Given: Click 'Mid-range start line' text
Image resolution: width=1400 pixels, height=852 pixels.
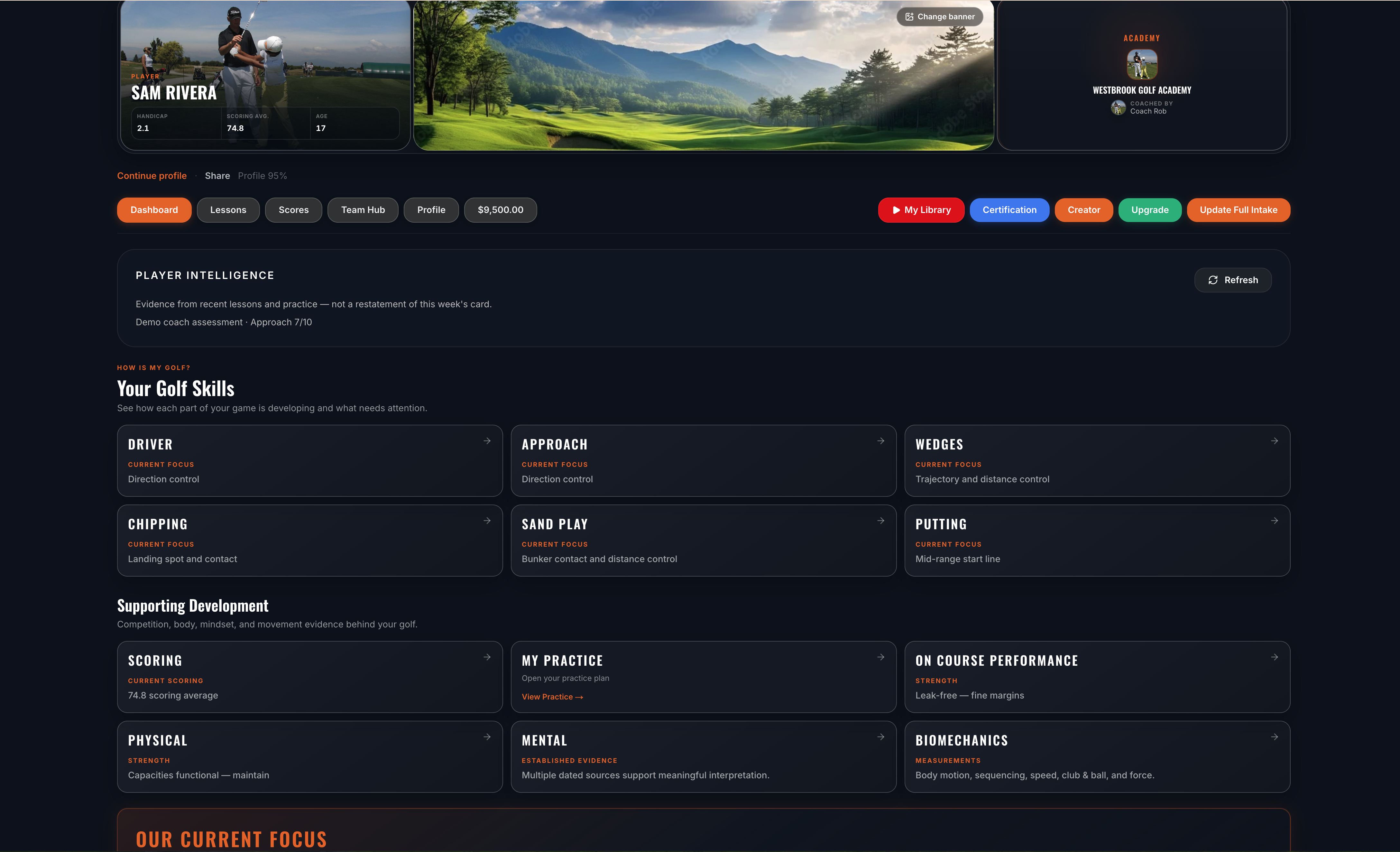Looking at the screenshot, I should (958, 559).
